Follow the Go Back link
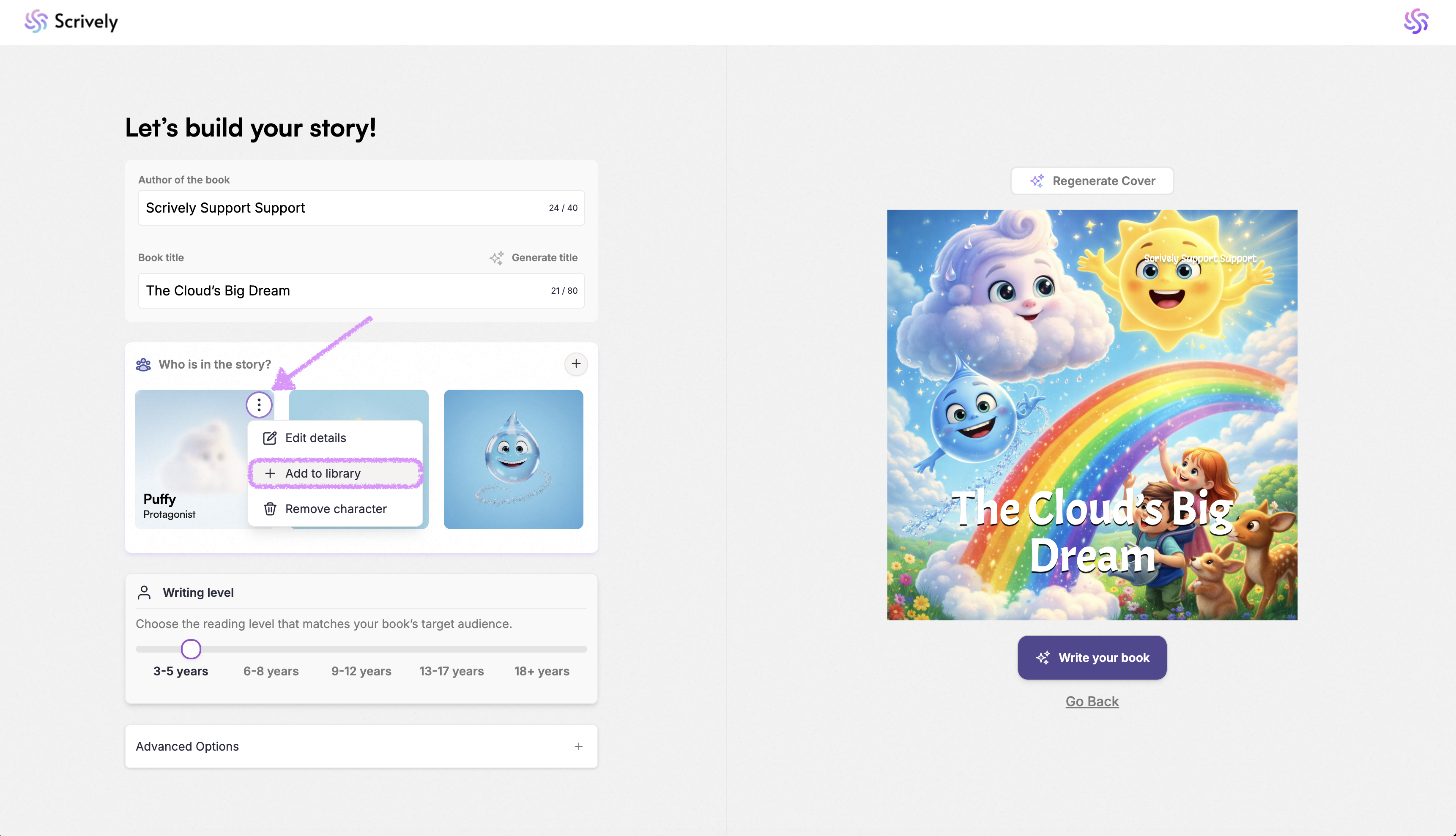Screen dimensions: 1456x836 pos(1092,701)
